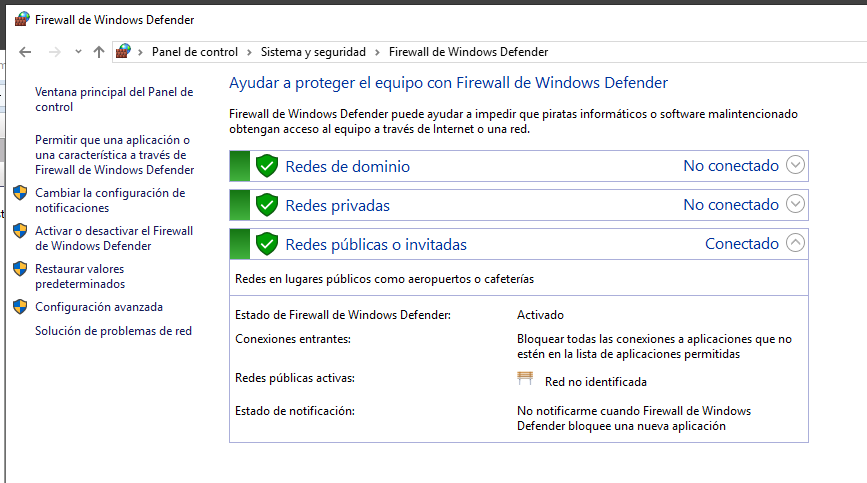Click the shield icon beside Restaurar valores predeterminados
This screenshot has width=867, height=483.
click(x=20, y=269)
